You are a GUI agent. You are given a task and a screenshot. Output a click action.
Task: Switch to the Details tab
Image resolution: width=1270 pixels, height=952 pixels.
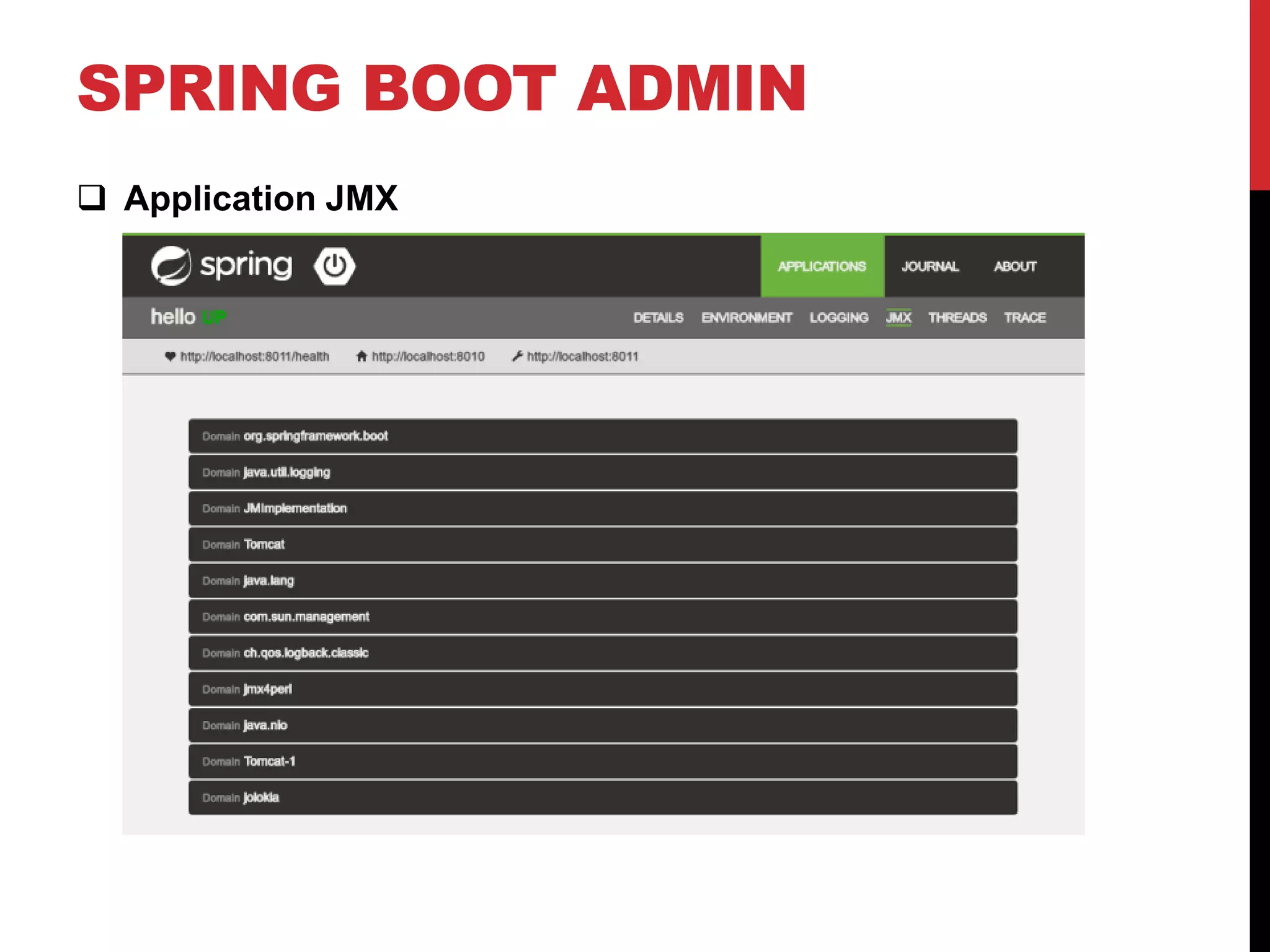pos(658,317)
